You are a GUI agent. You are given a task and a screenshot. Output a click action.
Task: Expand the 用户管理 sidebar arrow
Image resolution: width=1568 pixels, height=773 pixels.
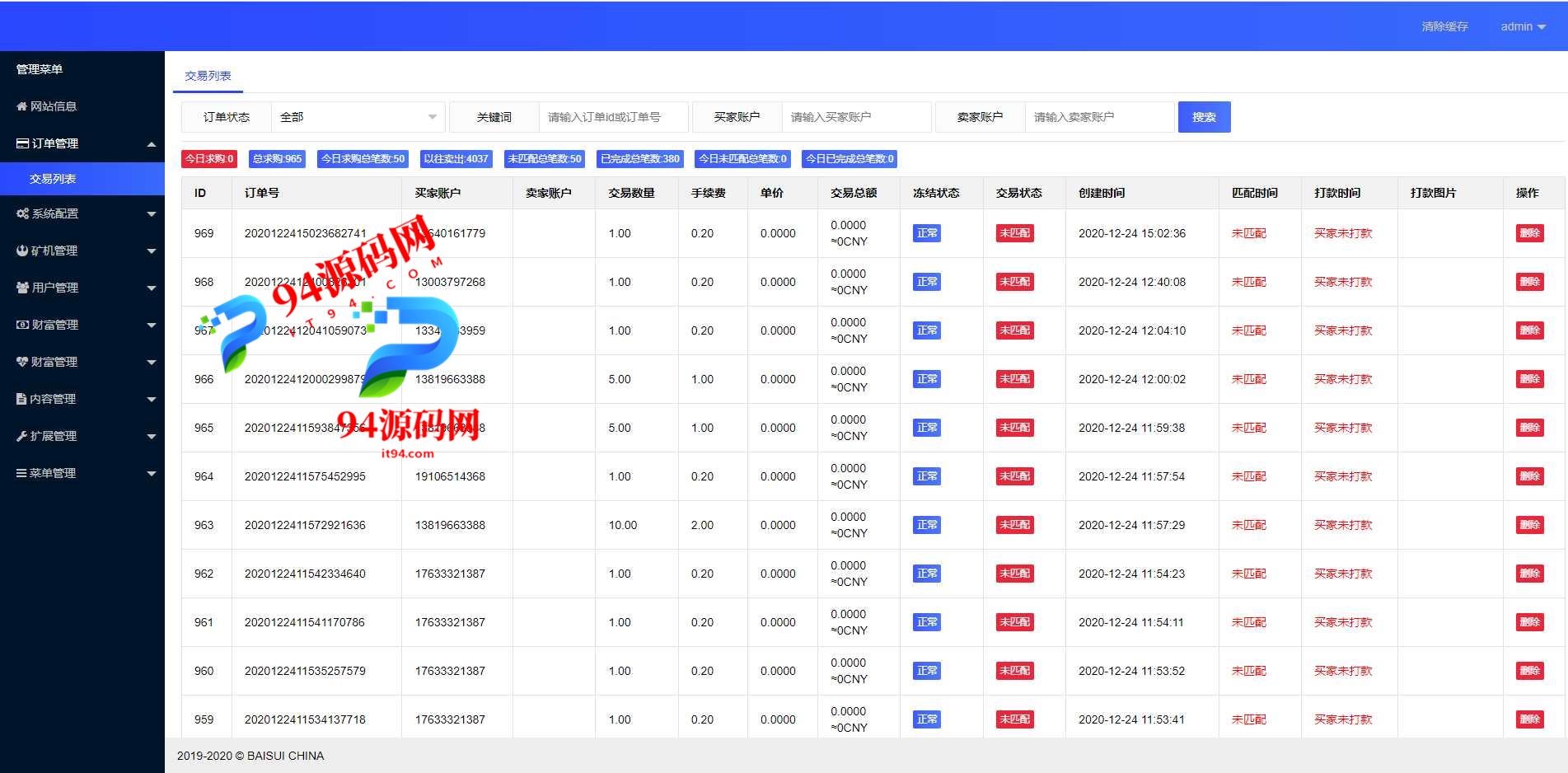pyautogui.click(x=152, y=288)
